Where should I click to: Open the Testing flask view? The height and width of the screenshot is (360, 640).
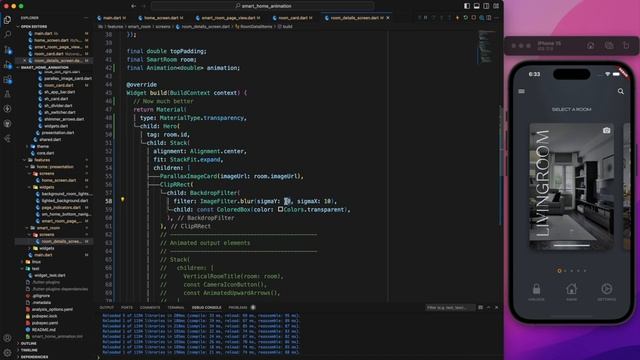[7, 94]
